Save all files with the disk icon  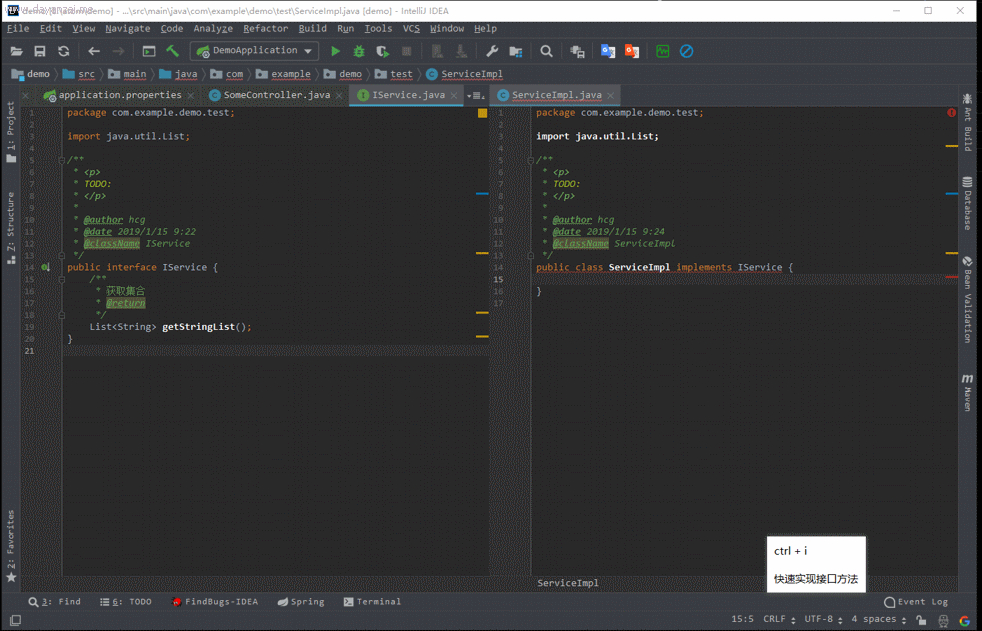pyautogui.click(x=40, y=51)
